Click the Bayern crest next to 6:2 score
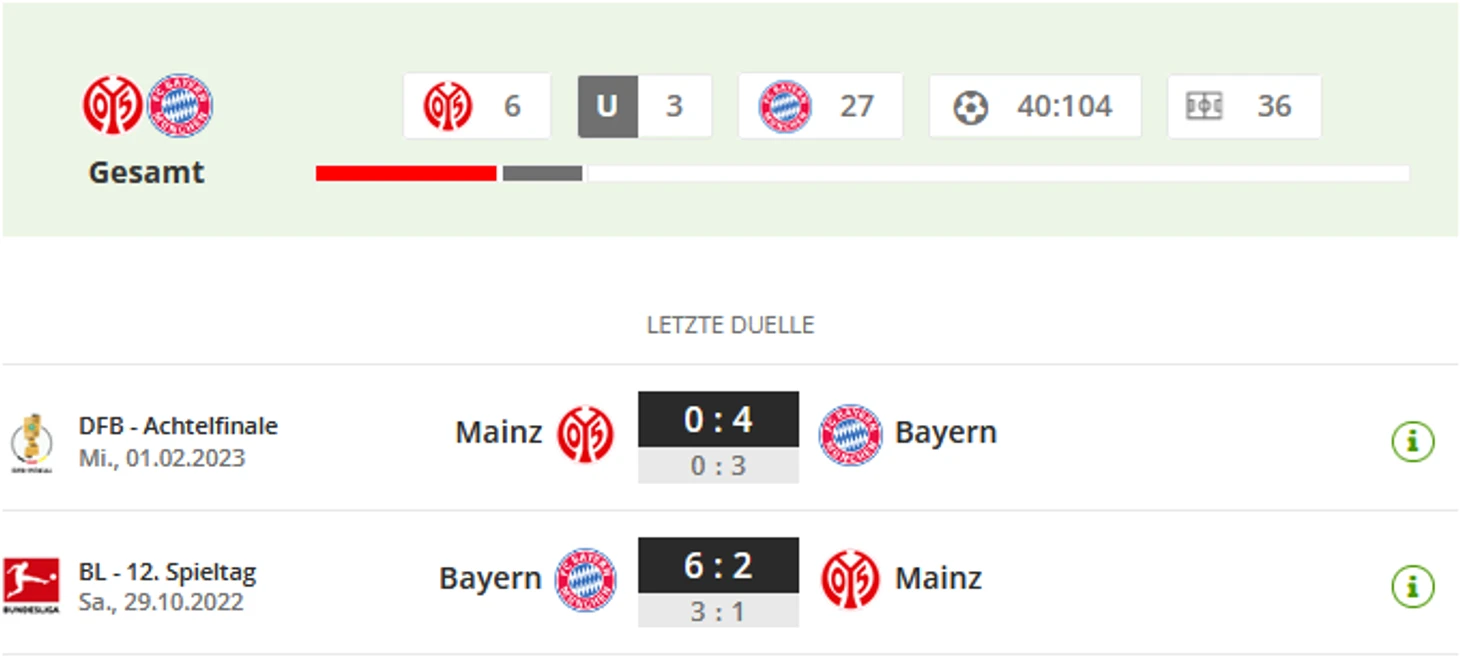The width and height of the screenshot is (1460, 657). [586, 579]
